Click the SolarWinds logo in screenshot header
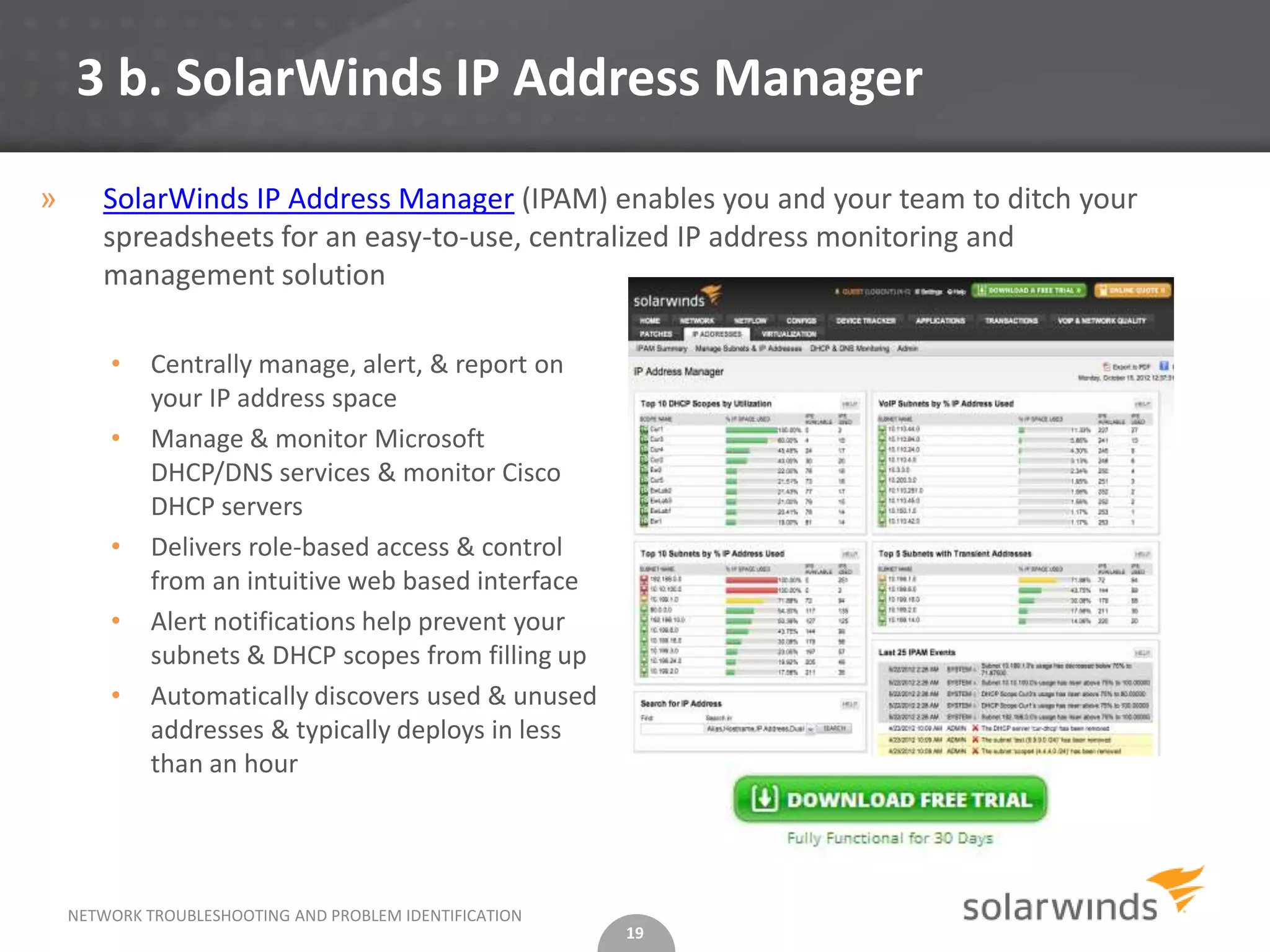The width and height of the screenshot is (1270, 952). tap(677, 296)
